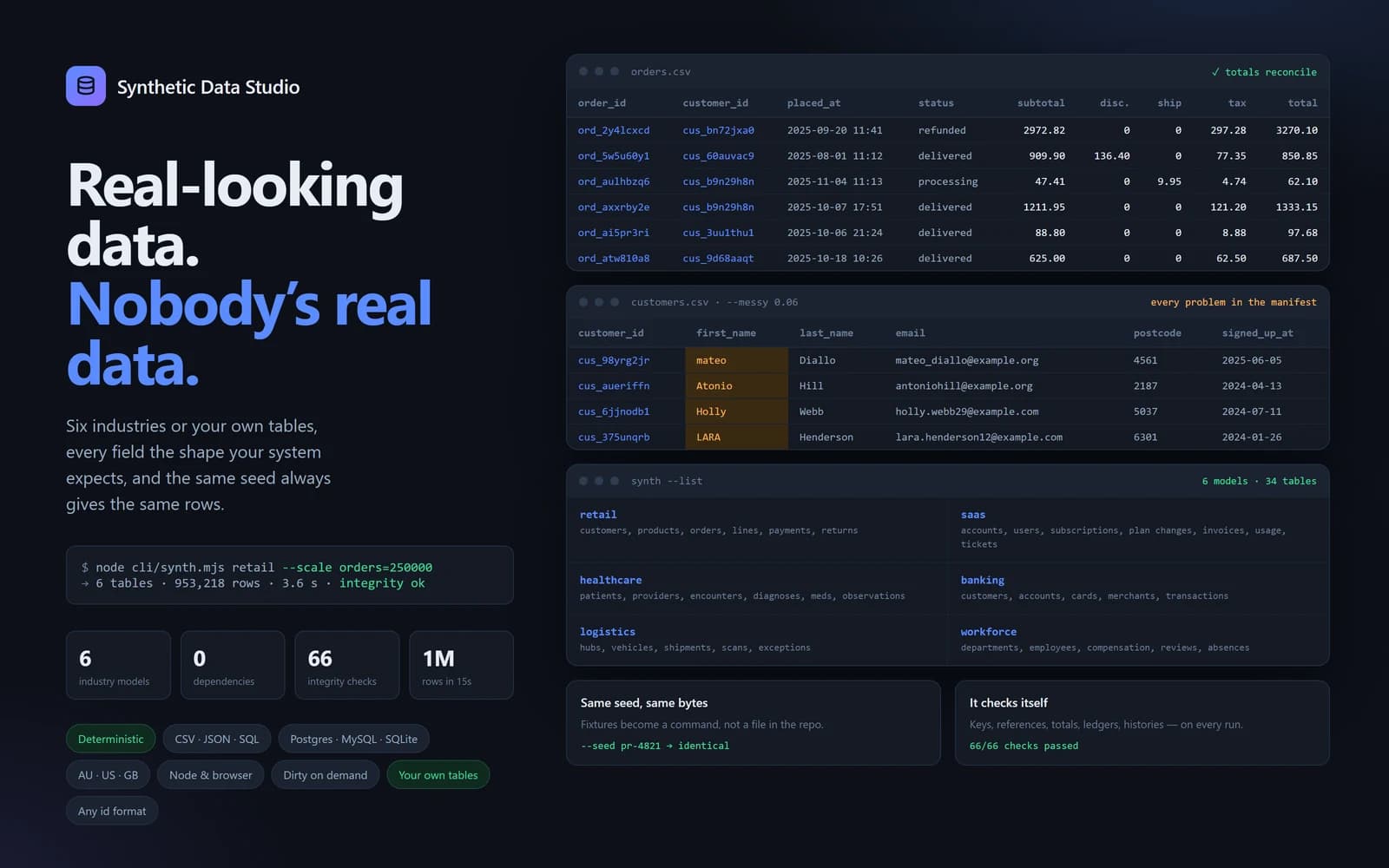Image resolution: width=1389 pixels, height=868 pixels.
Task: Click customer id cus_60auvac9 in orders table
Action: click(x=719, y=156)
